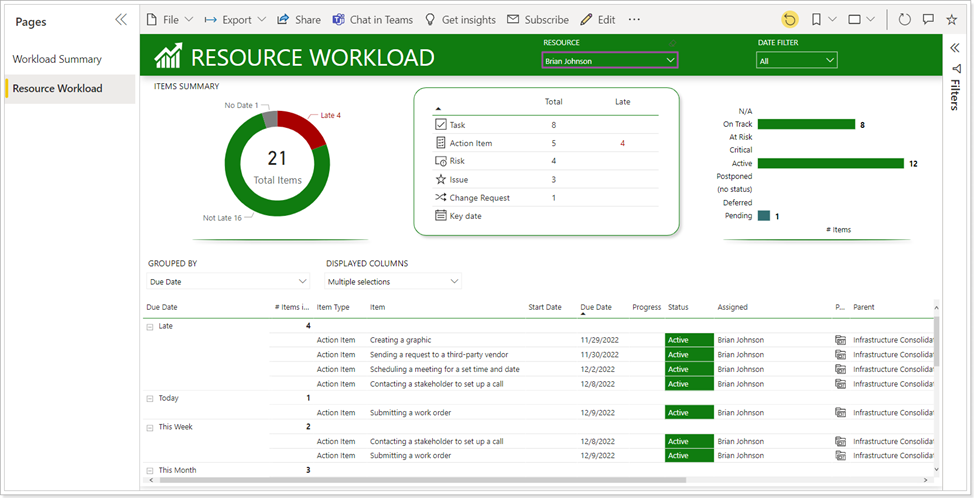The image size is (974, 498).
Task: Open the bookmarks icon
Action: pyautogui.click(x=817, y=20)
